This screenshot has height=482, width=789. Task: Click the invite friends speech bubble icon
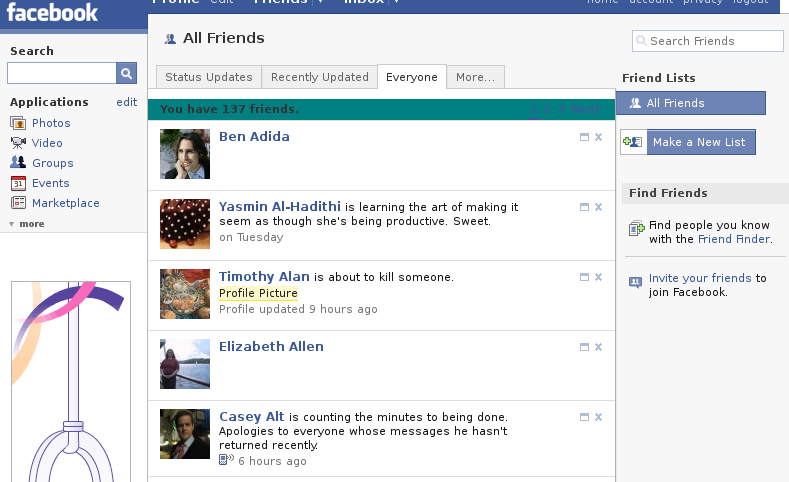(636, 282)
